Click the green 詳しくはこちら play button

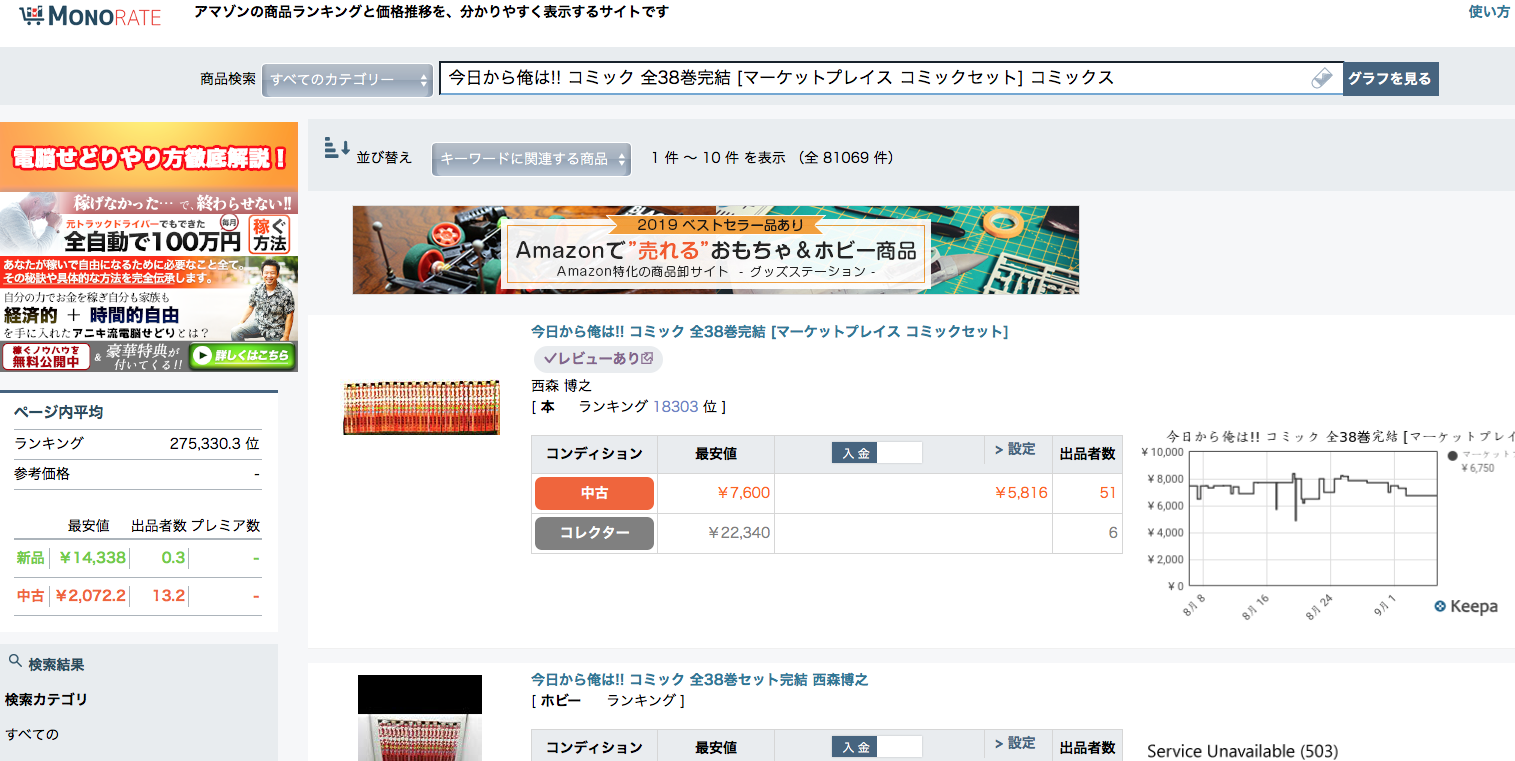(x=242, y=356)
